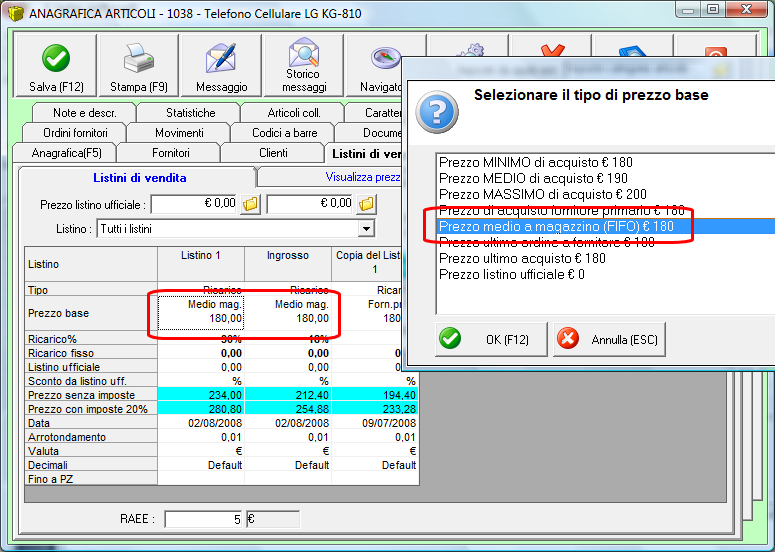The height and width of the screenshot is (552, 775).
Task: Click Decimali Default cell under Ingrosso
Action: tap(288, 465)
